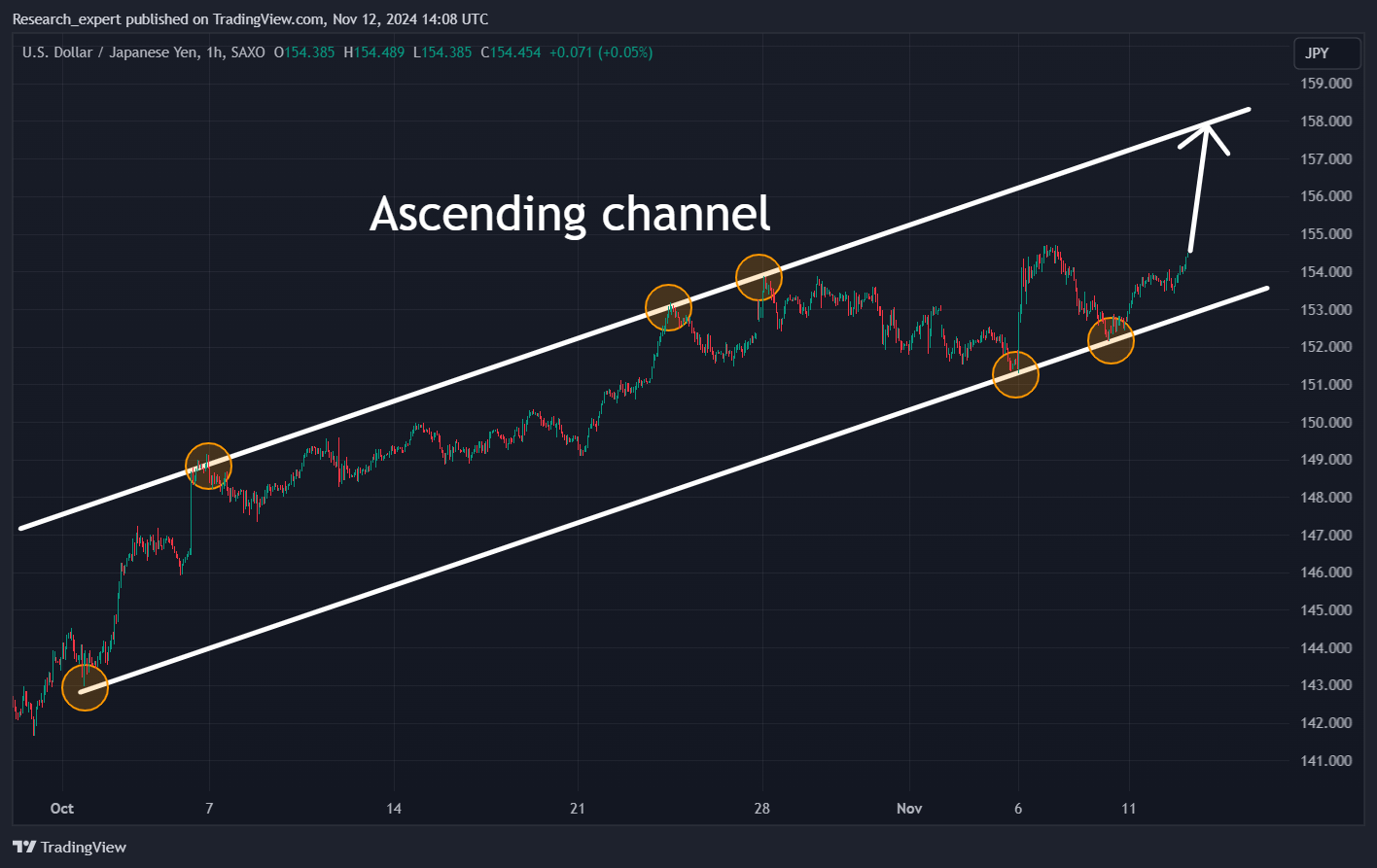
Task: Click the 143.000 price axis label
Action: [1326, 685]
